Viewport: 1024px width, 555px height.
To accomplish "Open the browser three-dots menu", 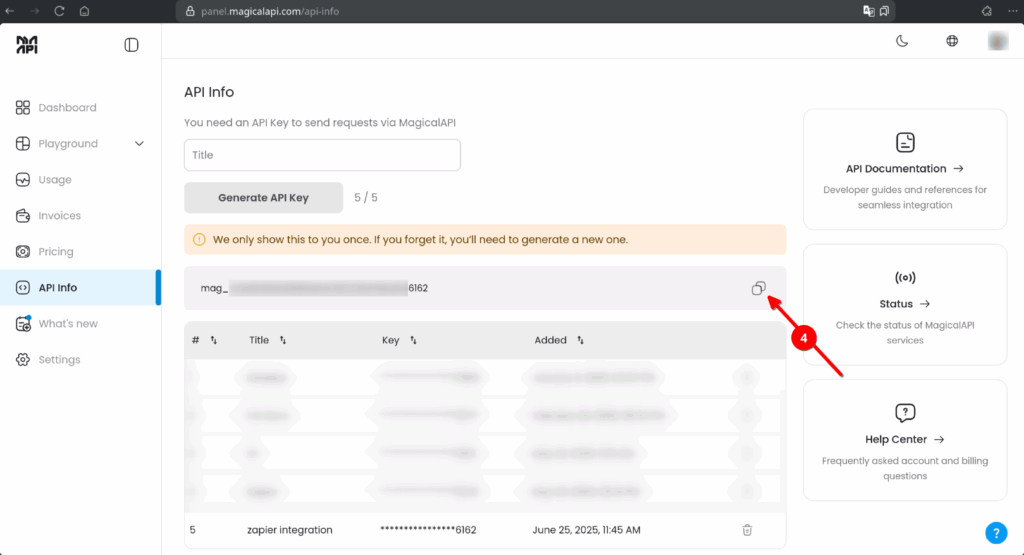I will 1013,11.
